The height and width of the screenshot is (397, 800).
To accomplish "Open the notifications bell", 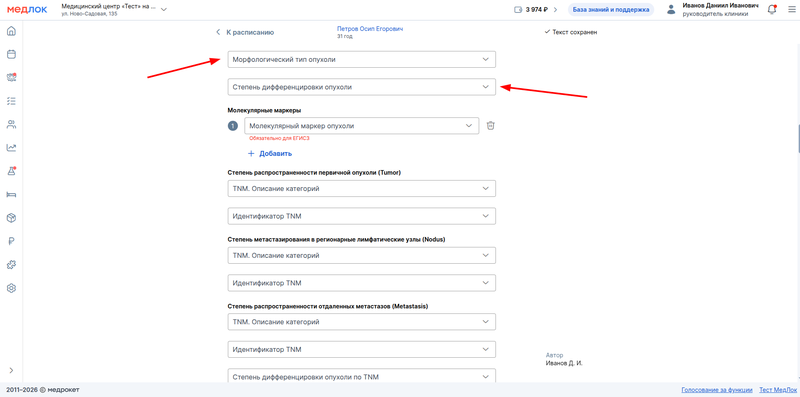I will [772, 9].
